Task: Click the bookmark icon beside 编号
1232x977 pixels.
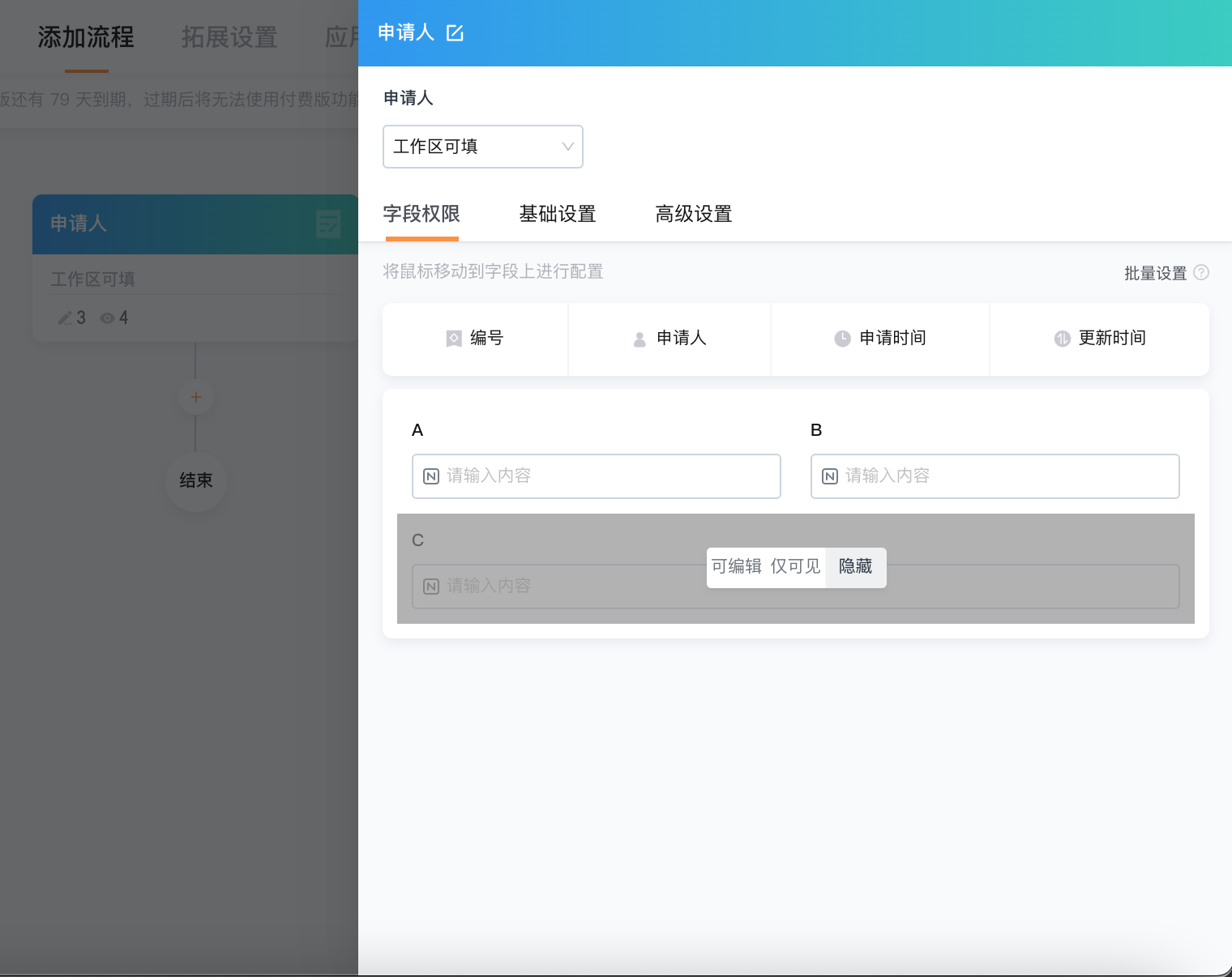Action: click(454, 339)
